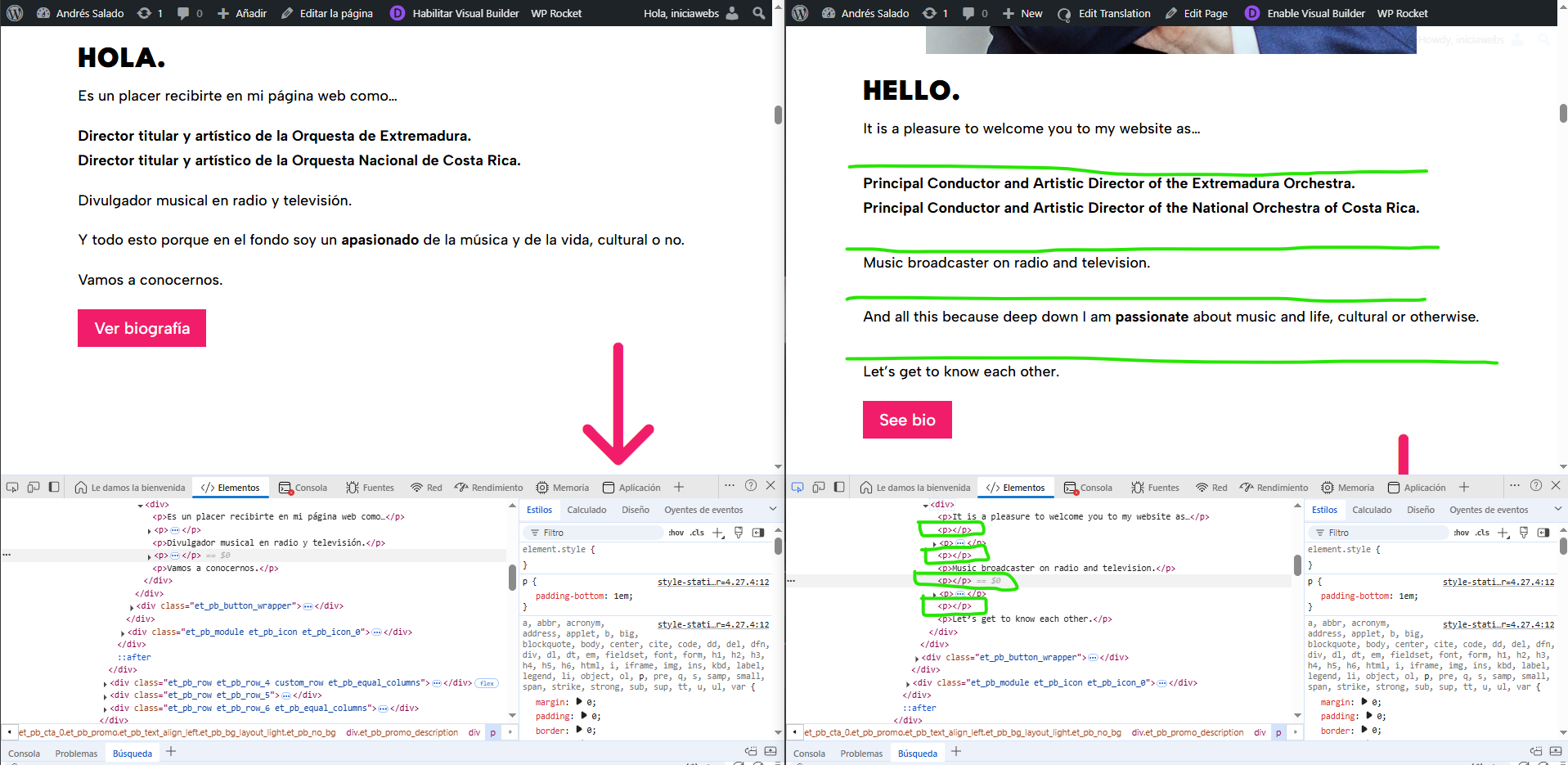Open DevTools help icon in right panel
The image size is (1568, 765).
point(1536,486)
